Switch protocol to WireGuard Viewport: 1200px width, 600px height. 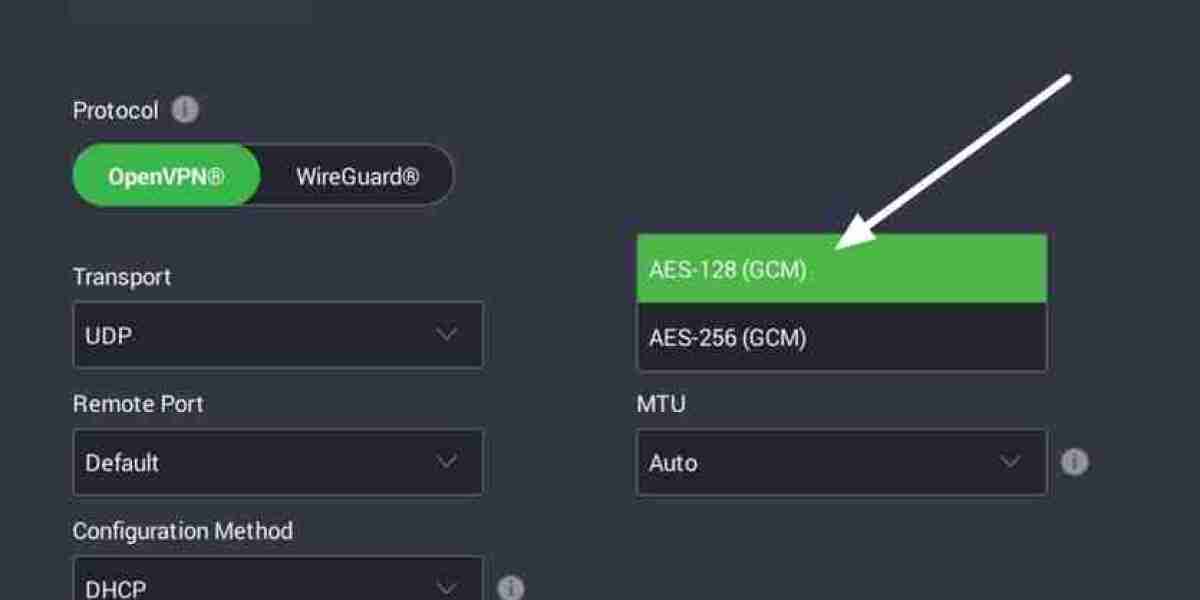click(355, 175)
